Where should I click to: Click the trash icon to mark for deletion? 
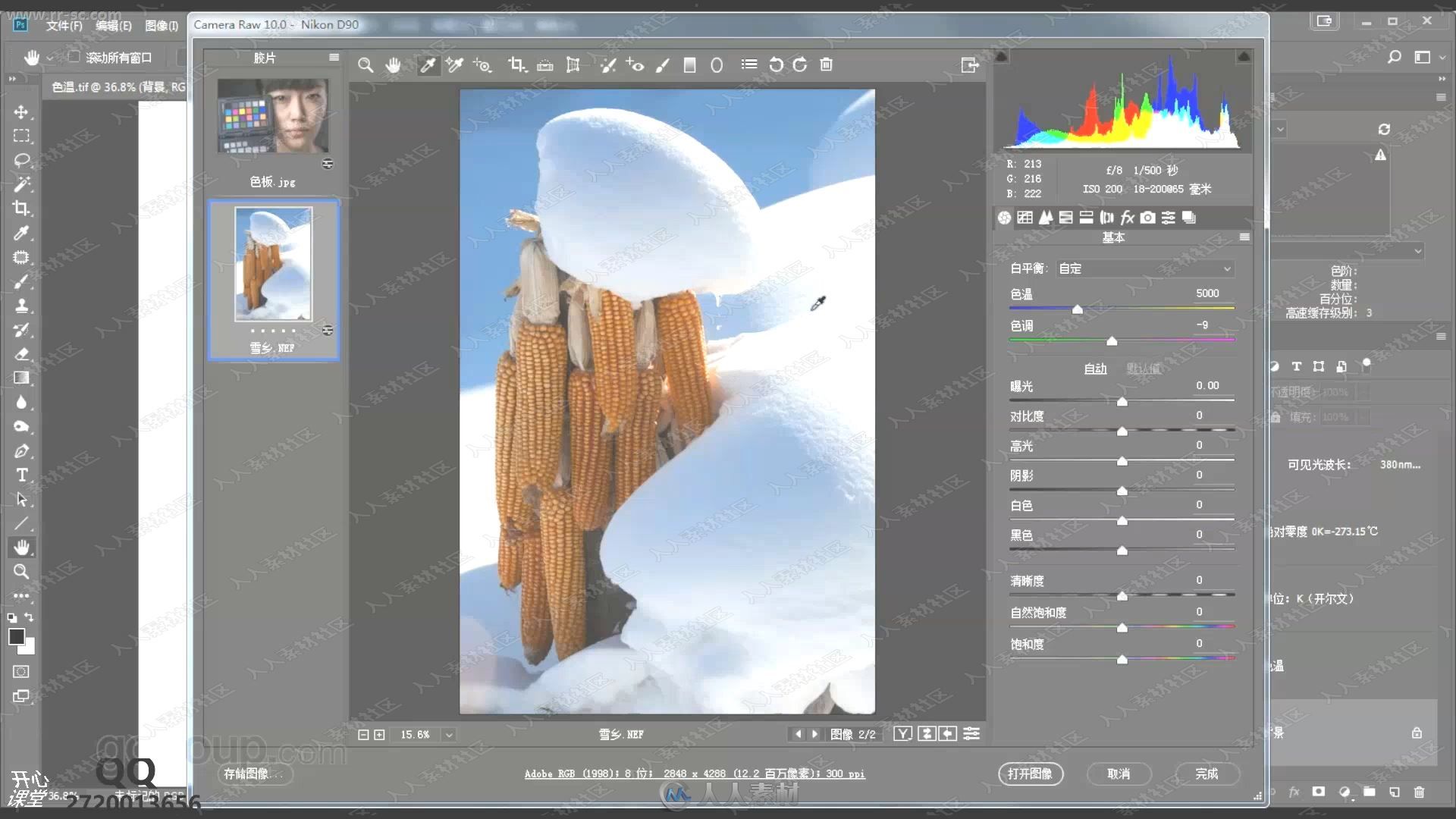(x=827, y=65)
